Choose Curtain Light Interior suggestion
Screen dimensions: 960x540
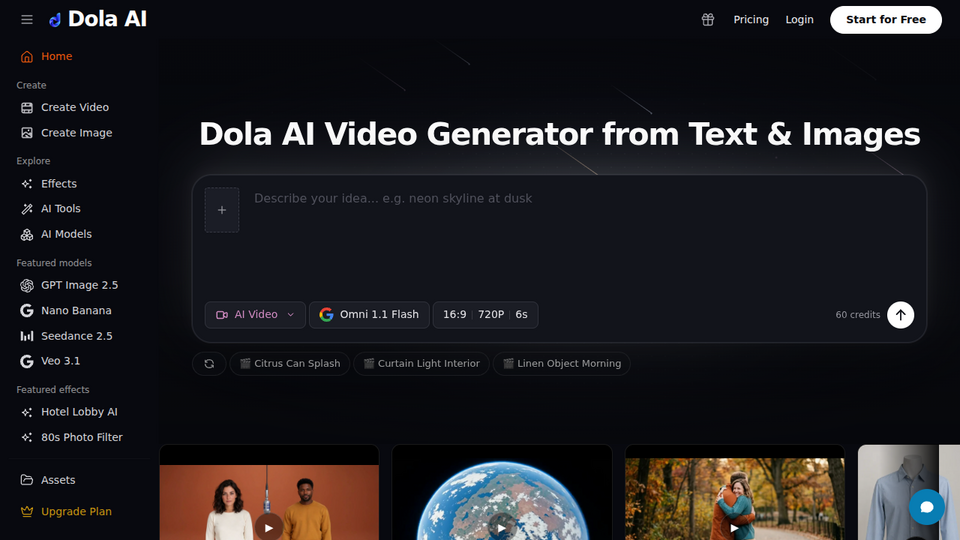421,364
